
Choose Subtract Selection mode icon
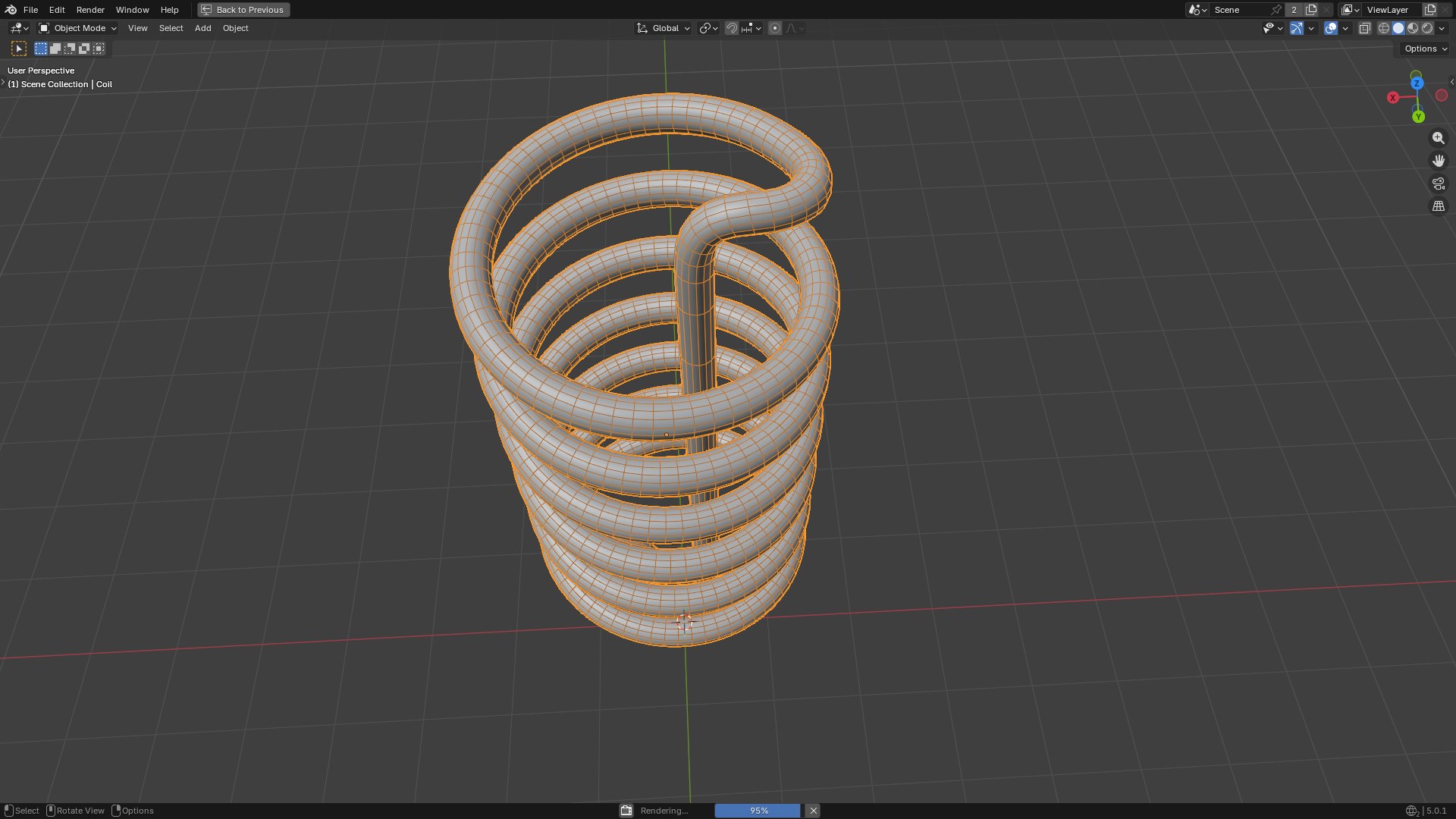pos(70,49)
